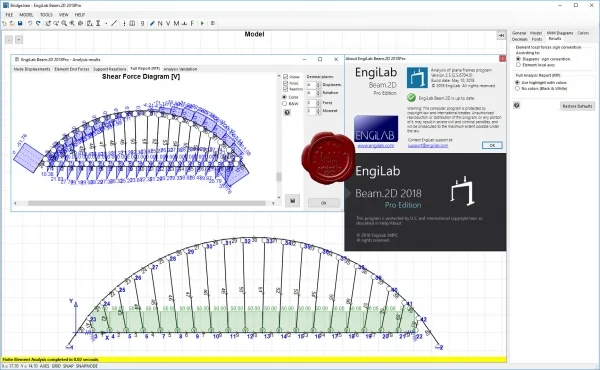
Task: Show the V shear force diagram
Action: (168, 23)
